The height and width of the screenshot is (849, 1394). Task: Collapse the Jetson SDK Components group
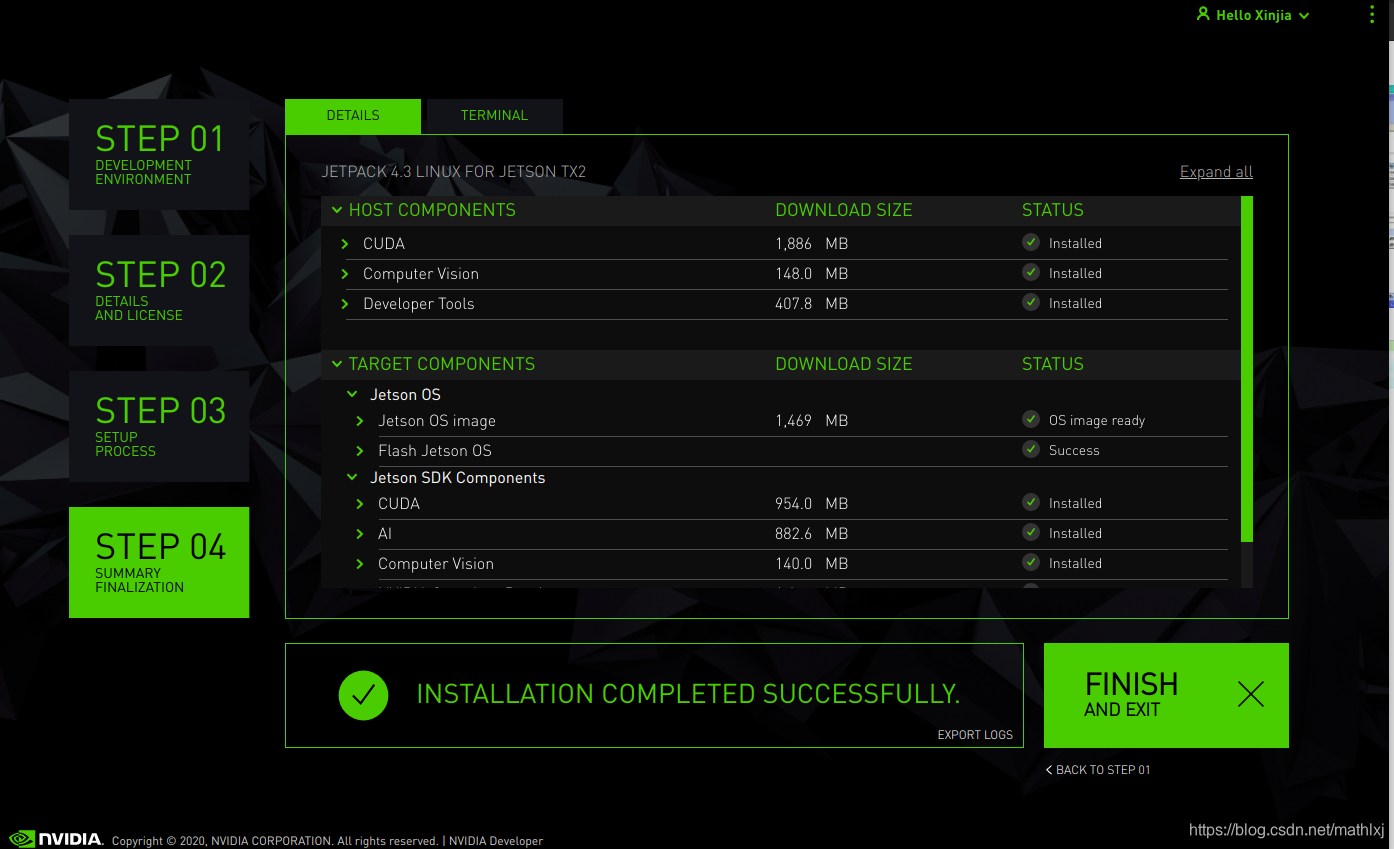coord(352,478)
